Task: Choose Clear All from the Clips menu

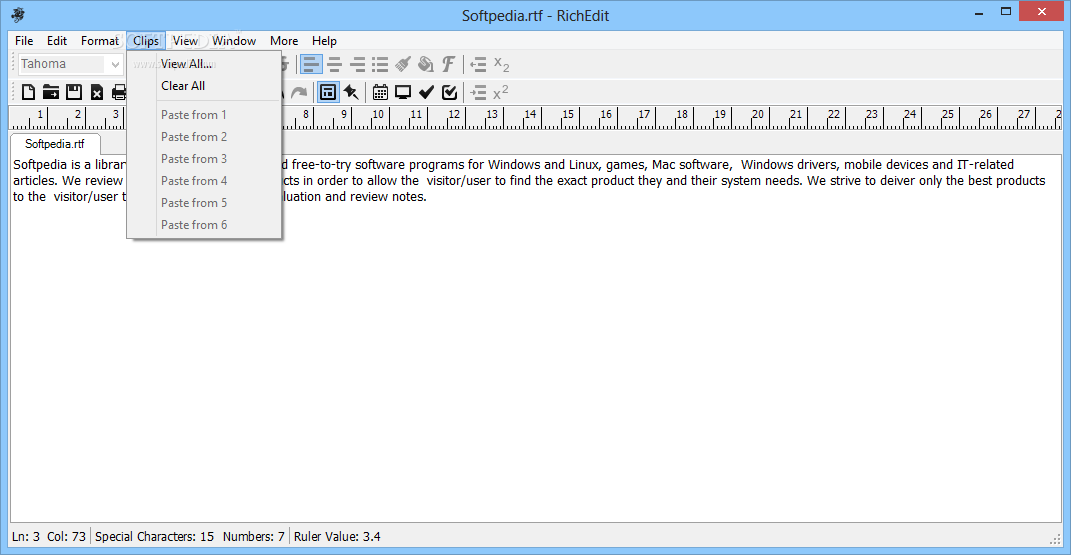Action: (204, 86)
